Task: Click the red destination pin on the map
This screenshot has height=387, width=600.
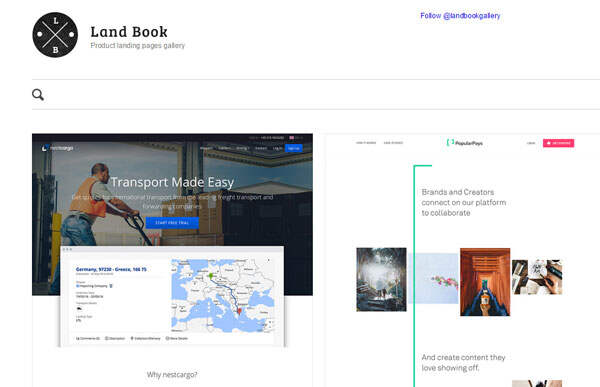Action: coord(240,311)
